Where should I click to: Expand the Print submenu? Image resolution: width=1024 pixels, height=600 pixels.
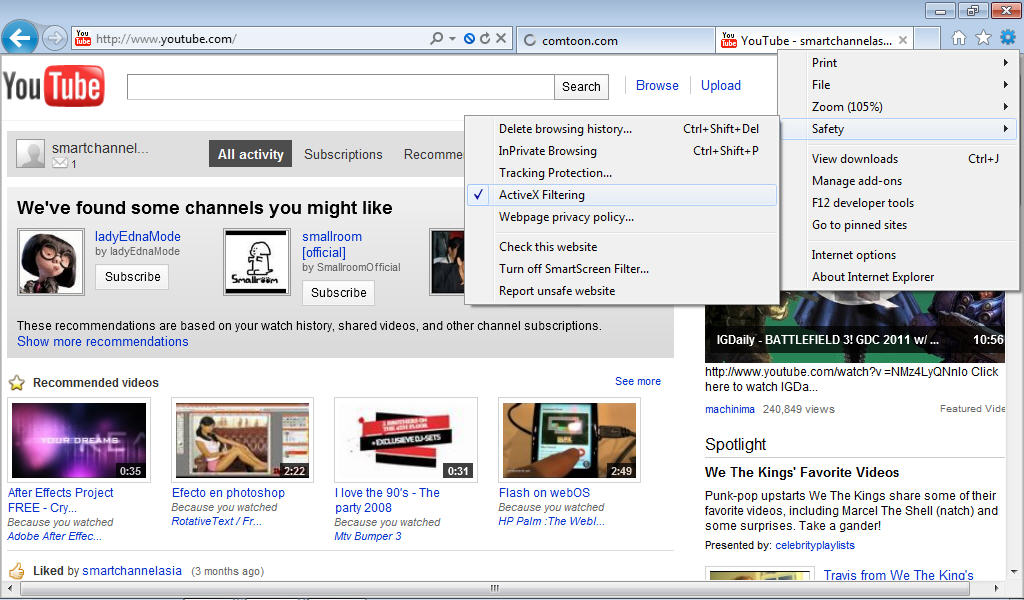[x=899, y=63]
